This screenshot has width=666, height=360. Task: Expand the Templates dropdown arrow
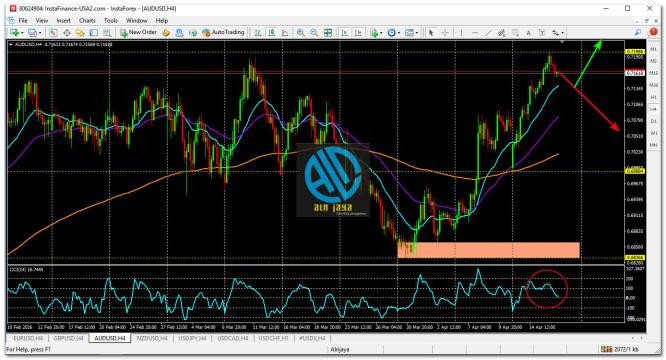[417, 33]
